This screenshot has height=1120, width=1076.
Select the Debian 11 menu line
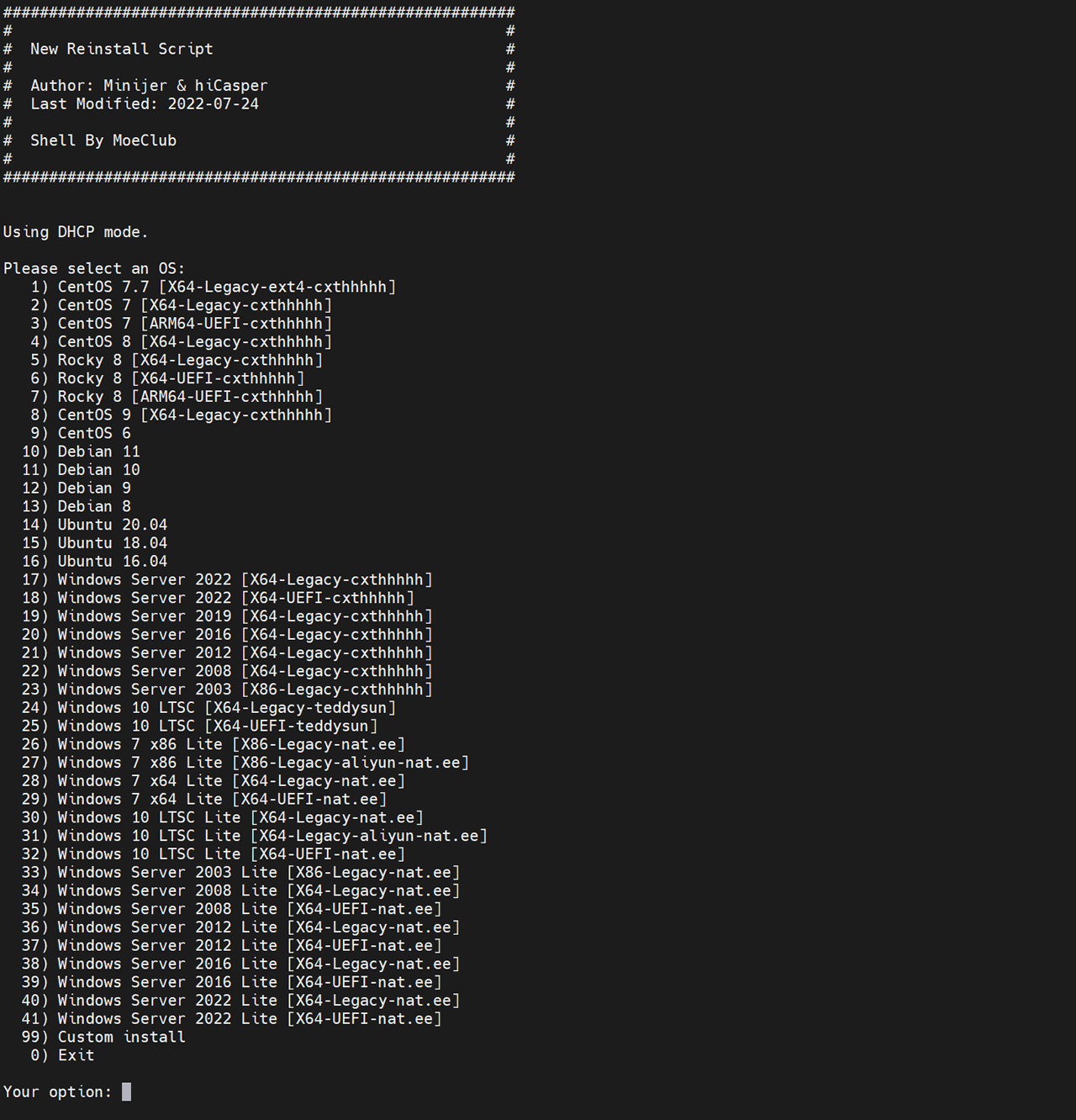point(81,452)
